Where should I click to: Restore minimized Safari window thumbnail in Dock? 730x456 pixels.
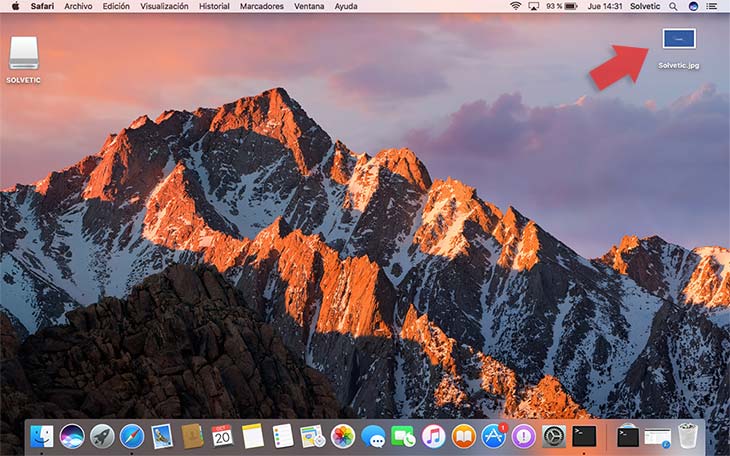pyautogui.click(x=658, y=437)
